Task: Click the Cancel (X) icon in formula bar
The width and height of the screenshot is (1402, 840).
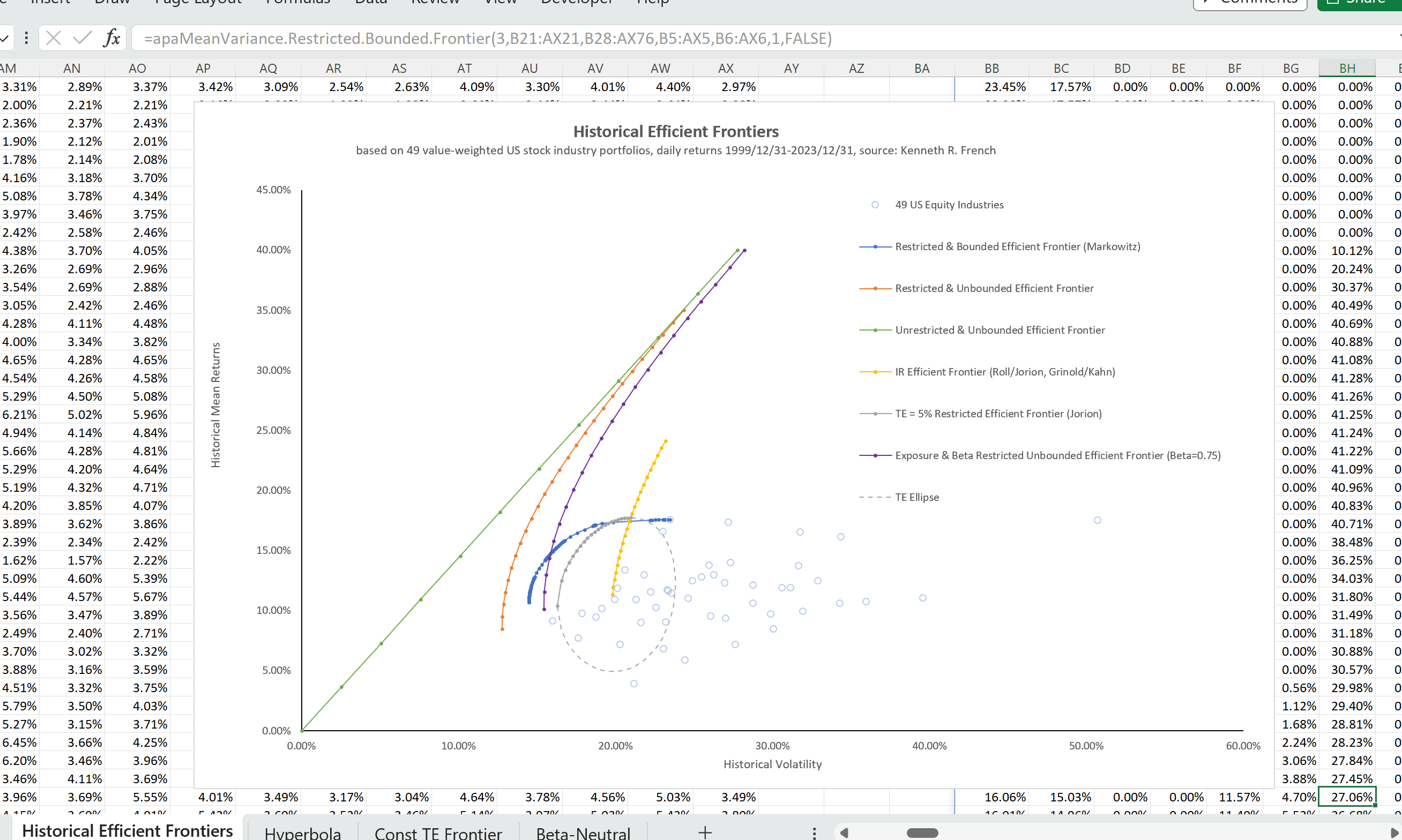Action: pos(53,38)
